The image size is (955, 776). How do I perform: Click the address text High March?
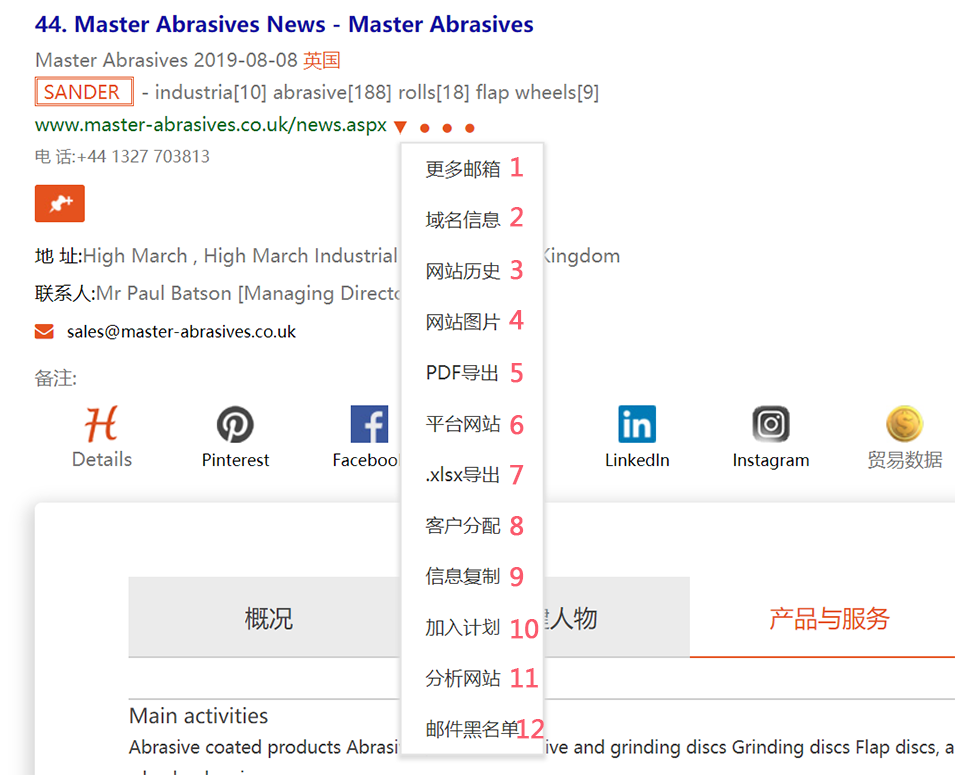135,256
